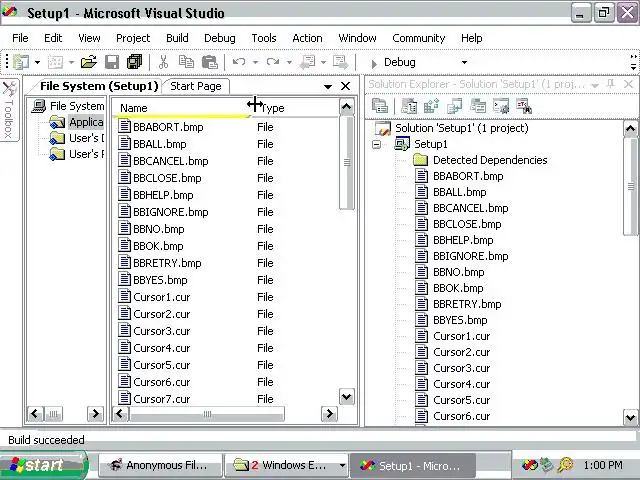Click the Redo toolbar icon

tap(273, 62)
